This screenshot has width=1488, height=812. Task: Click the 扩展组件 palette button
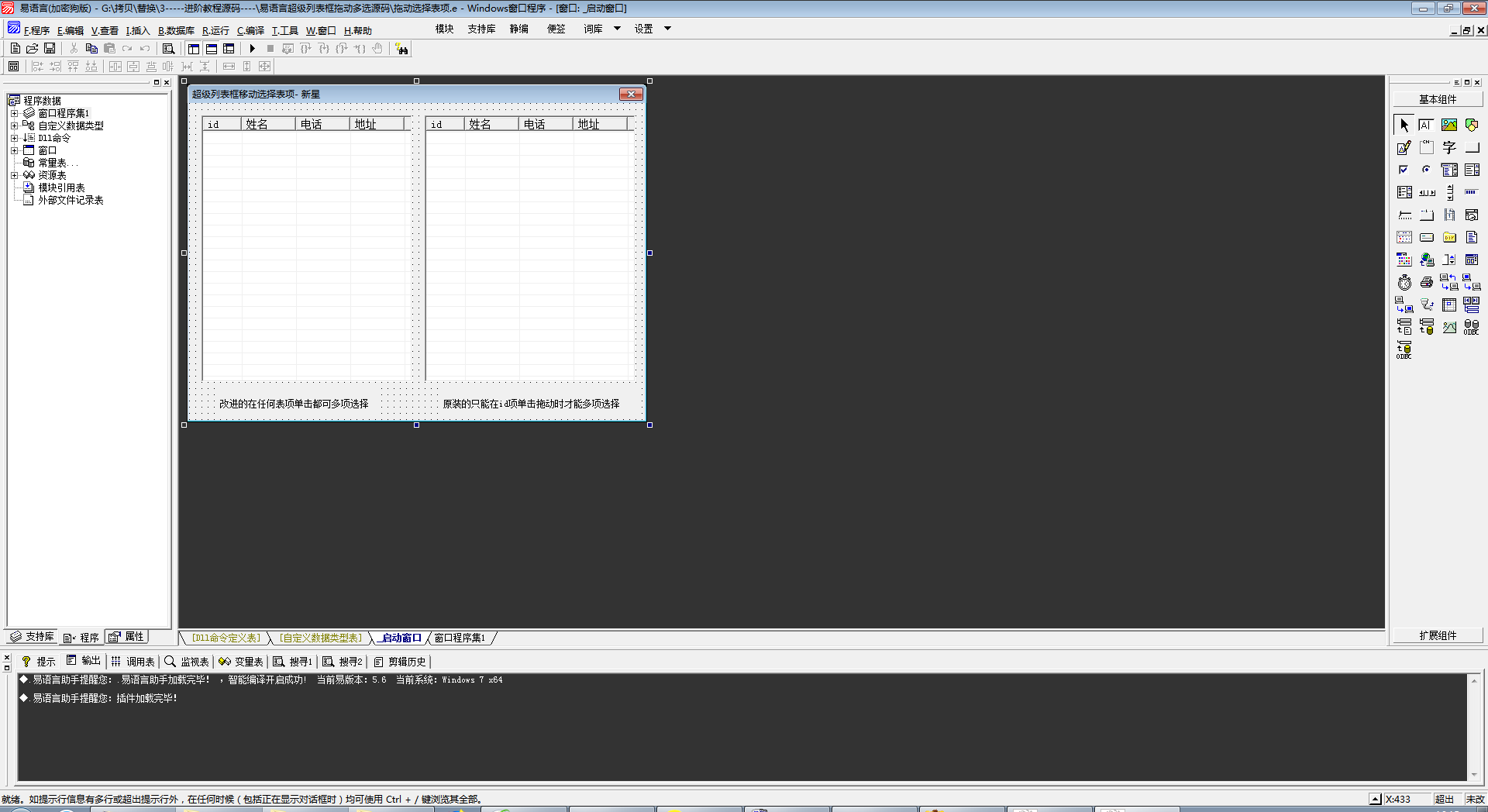[x=1438, y=635]
